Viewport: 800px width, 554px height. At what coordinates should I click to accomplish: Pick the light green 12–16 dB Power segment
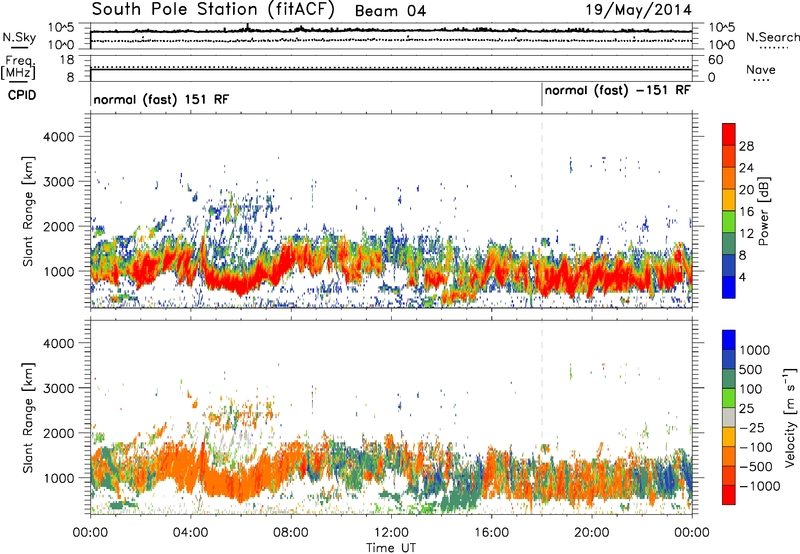(729, 221)
